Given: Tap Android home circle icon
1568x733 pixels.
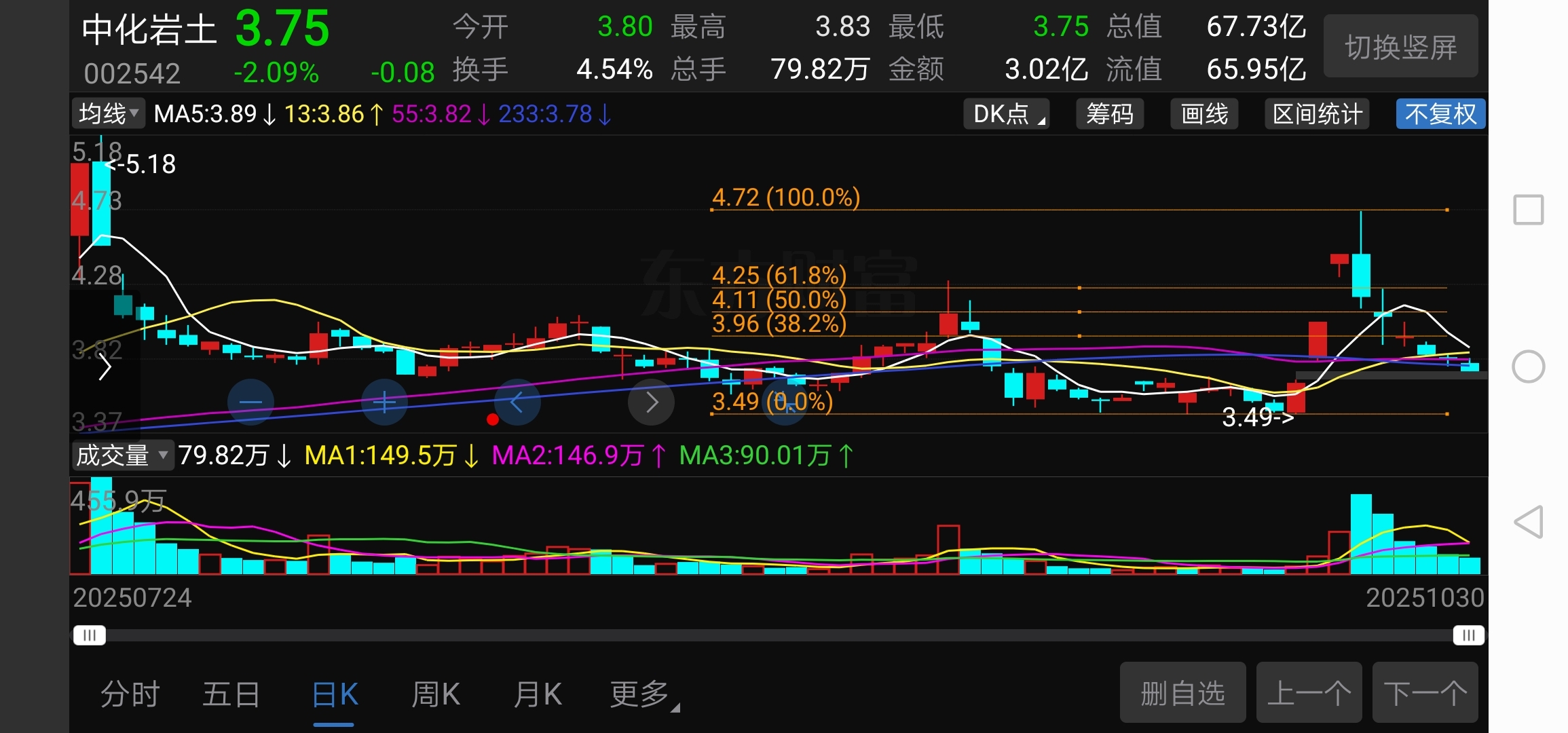Looking at the screenshot, I should 1529,367.
